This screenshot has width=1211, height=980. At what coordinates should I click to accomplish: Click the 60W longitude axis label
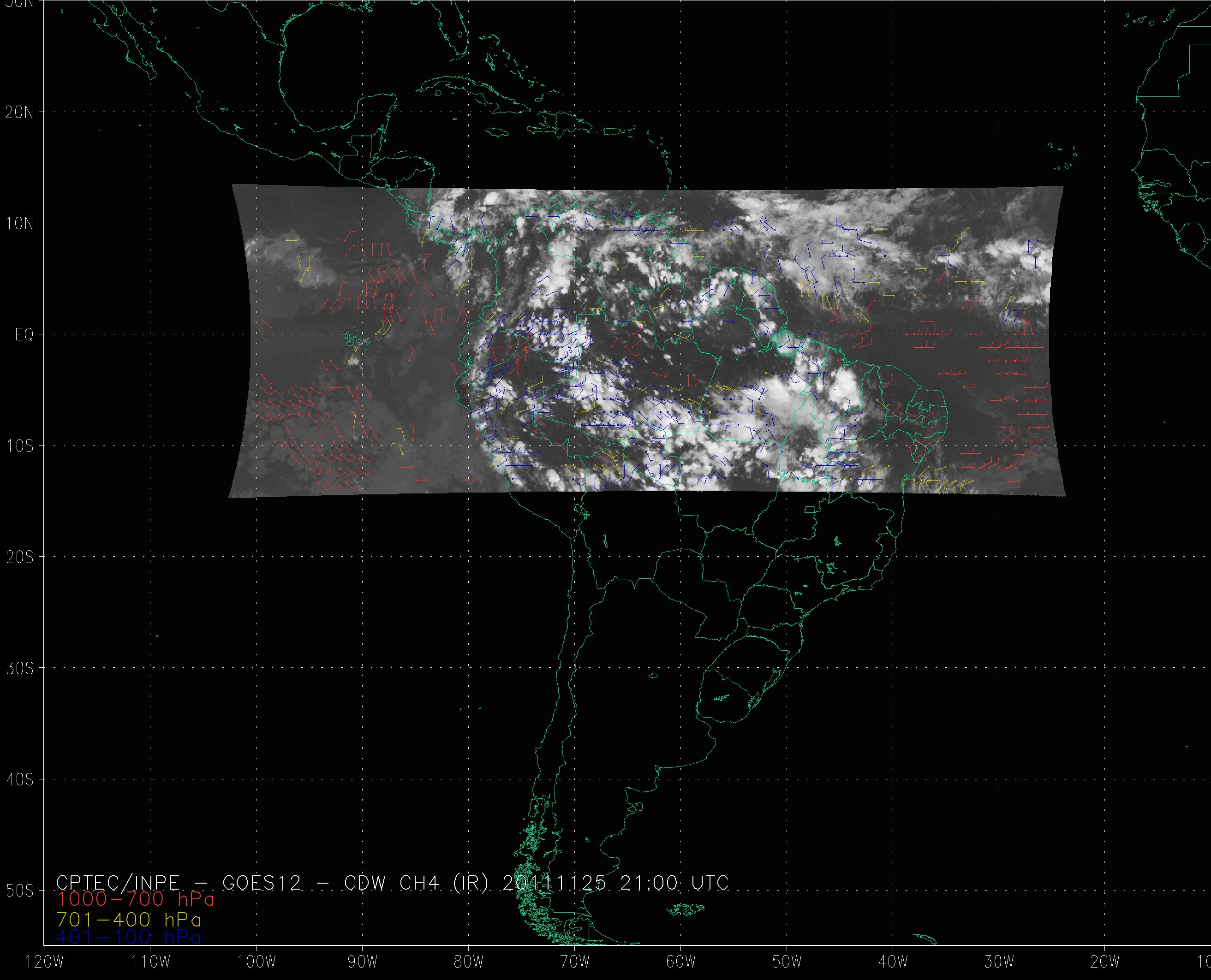(681, 962)
